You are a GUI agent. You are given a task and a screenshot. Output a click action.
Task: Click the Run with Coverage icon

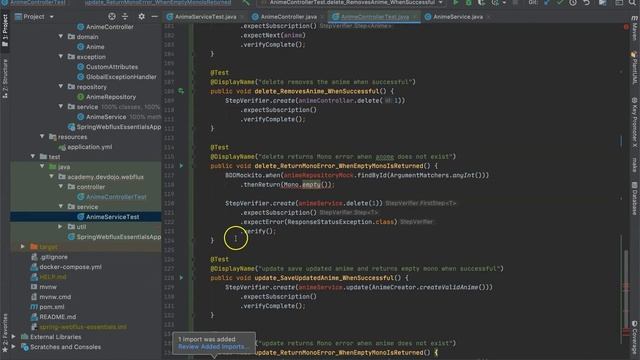(482, 2)
